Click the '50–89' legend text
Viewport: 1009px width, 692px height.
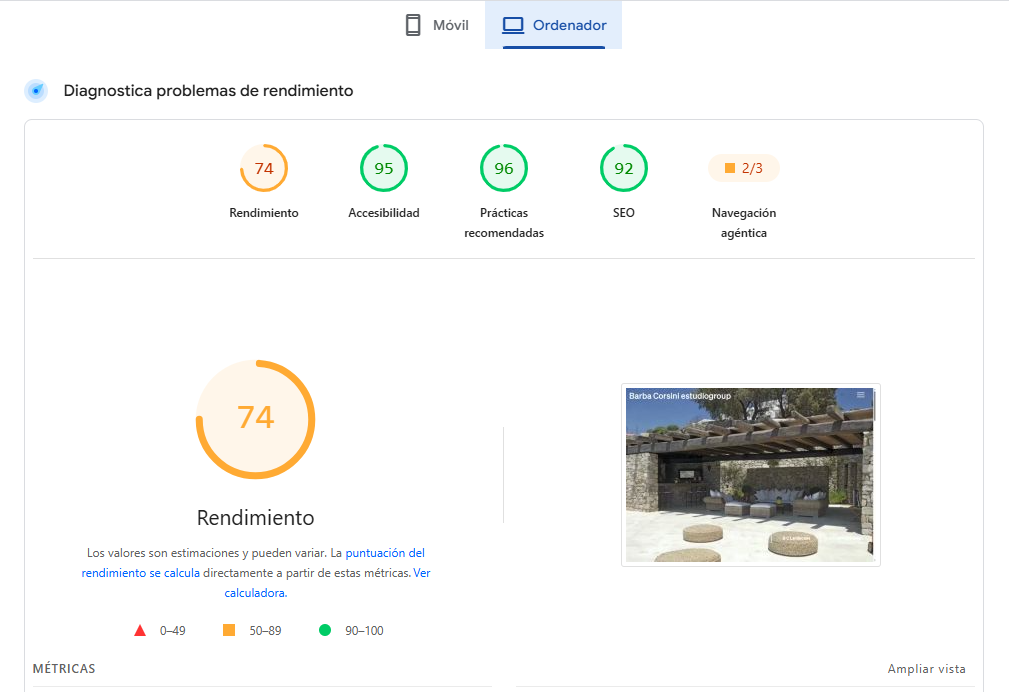click(265, 631)
